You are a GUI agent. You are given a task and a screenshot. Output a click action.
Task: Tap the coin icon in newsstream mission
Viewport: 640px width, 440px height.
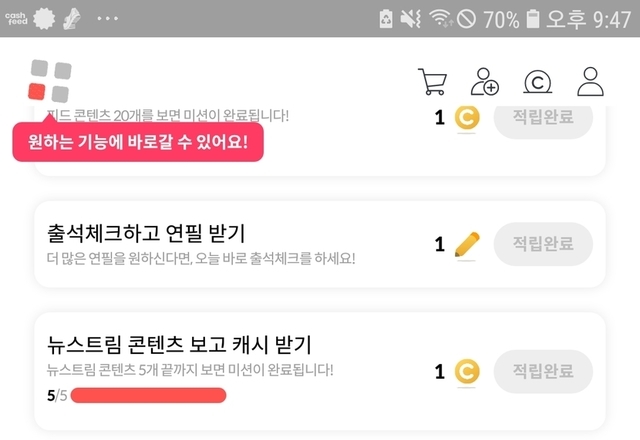tap(466, 372)
